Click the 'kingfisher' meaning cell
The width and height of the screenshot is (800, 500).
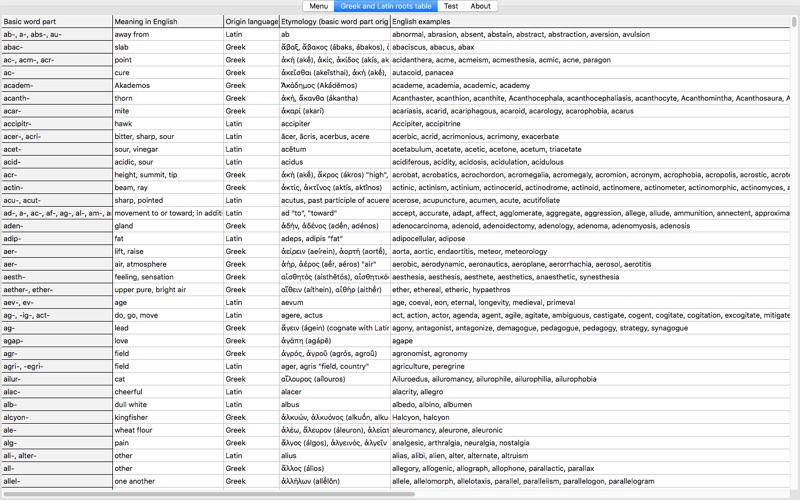(168, 417)
